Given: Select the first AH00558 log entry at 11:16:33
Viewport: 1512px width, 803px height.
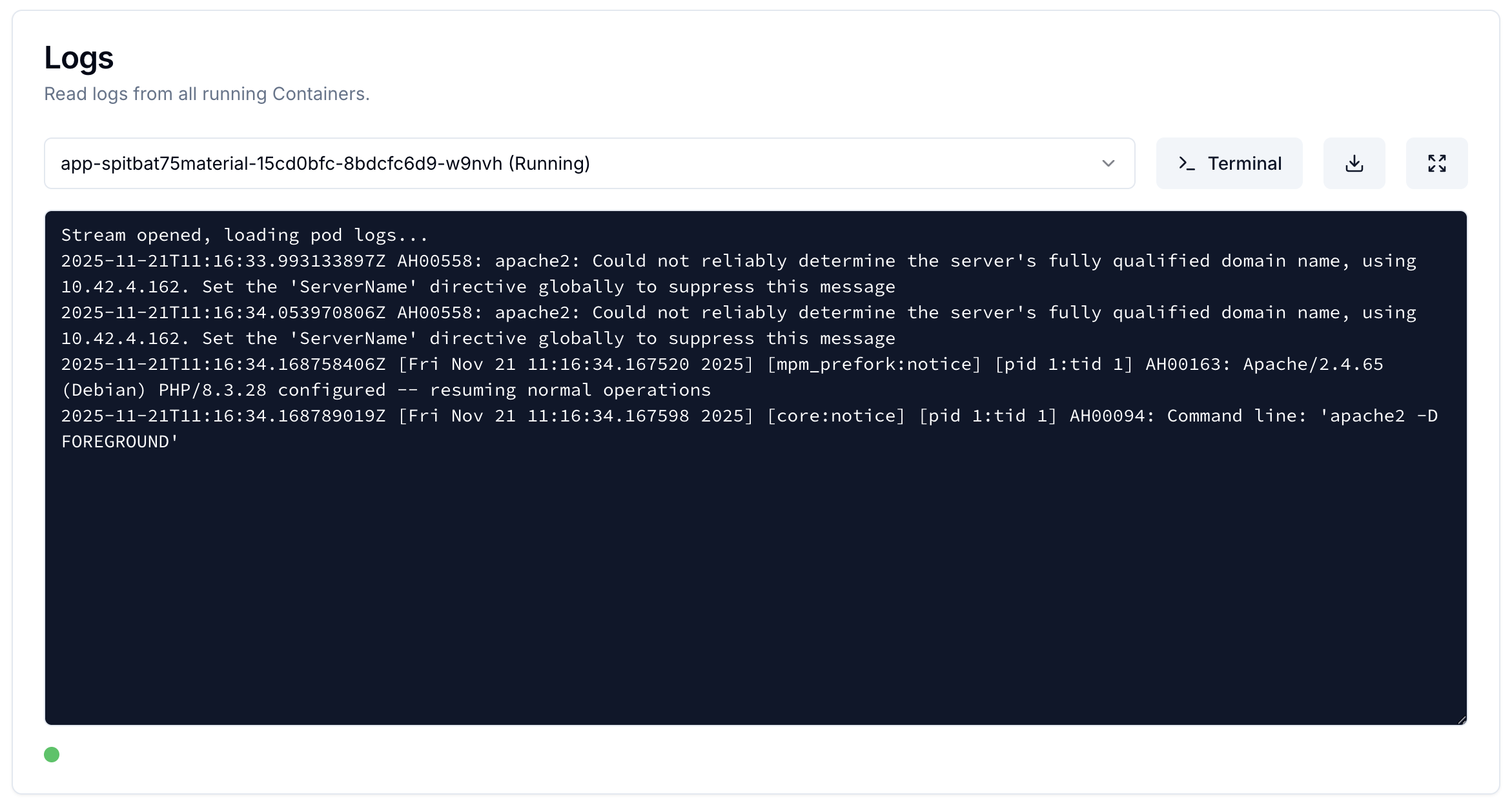Looking at the screenshot, I should 478,261.
